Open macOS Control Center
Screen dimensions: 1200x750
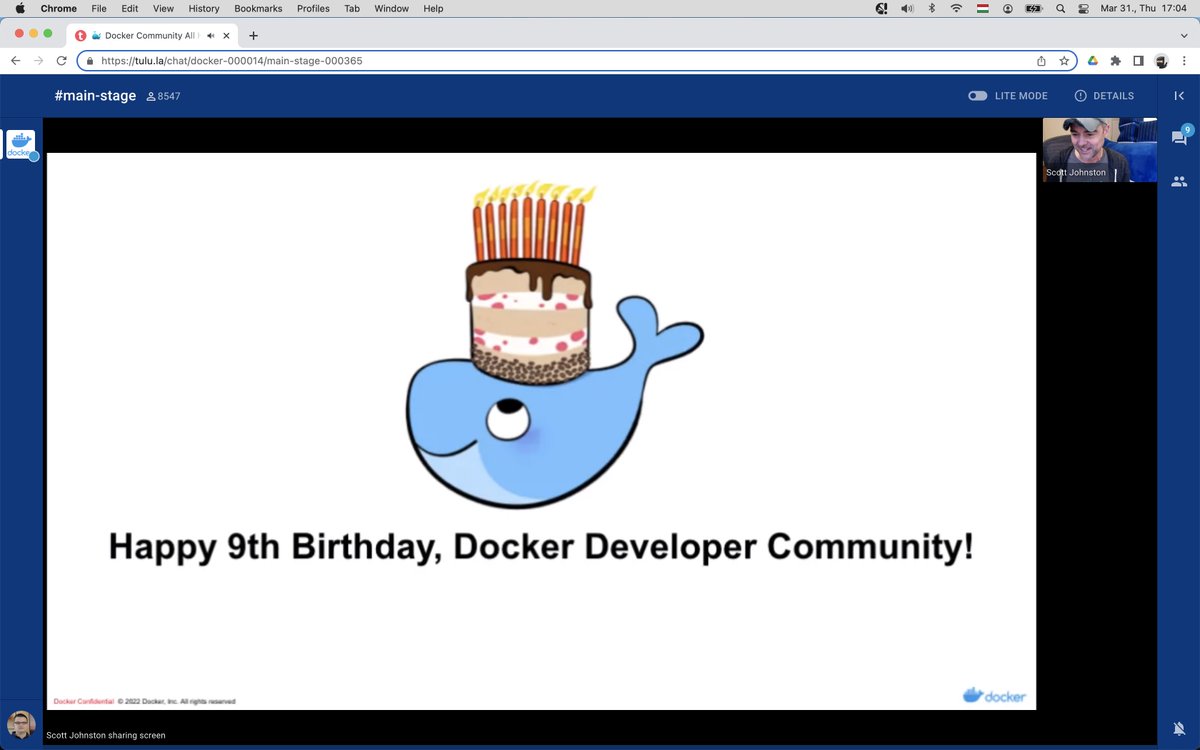1083,8
